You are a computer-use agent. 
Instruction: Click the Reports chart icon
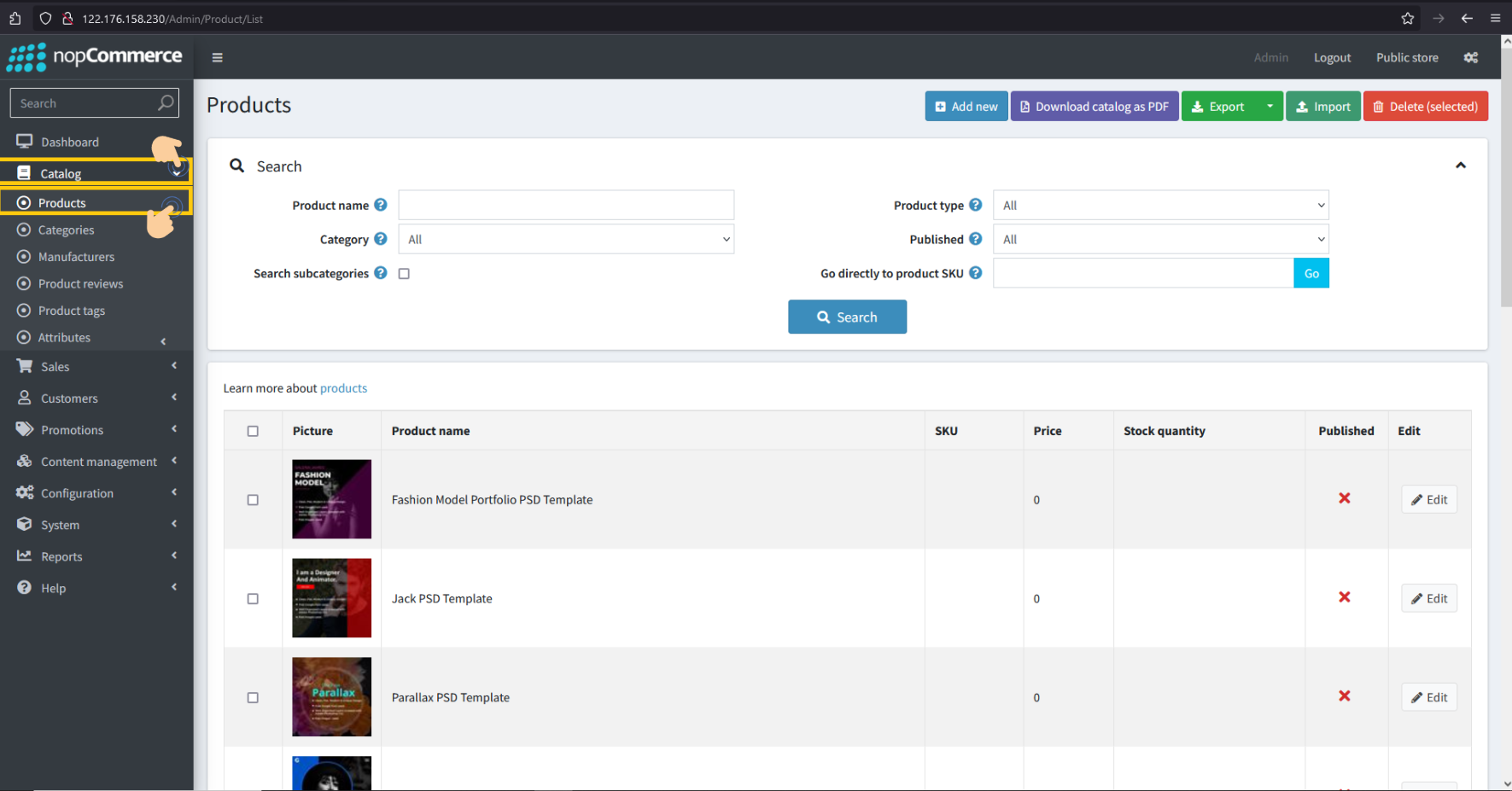tap(25, 555)
